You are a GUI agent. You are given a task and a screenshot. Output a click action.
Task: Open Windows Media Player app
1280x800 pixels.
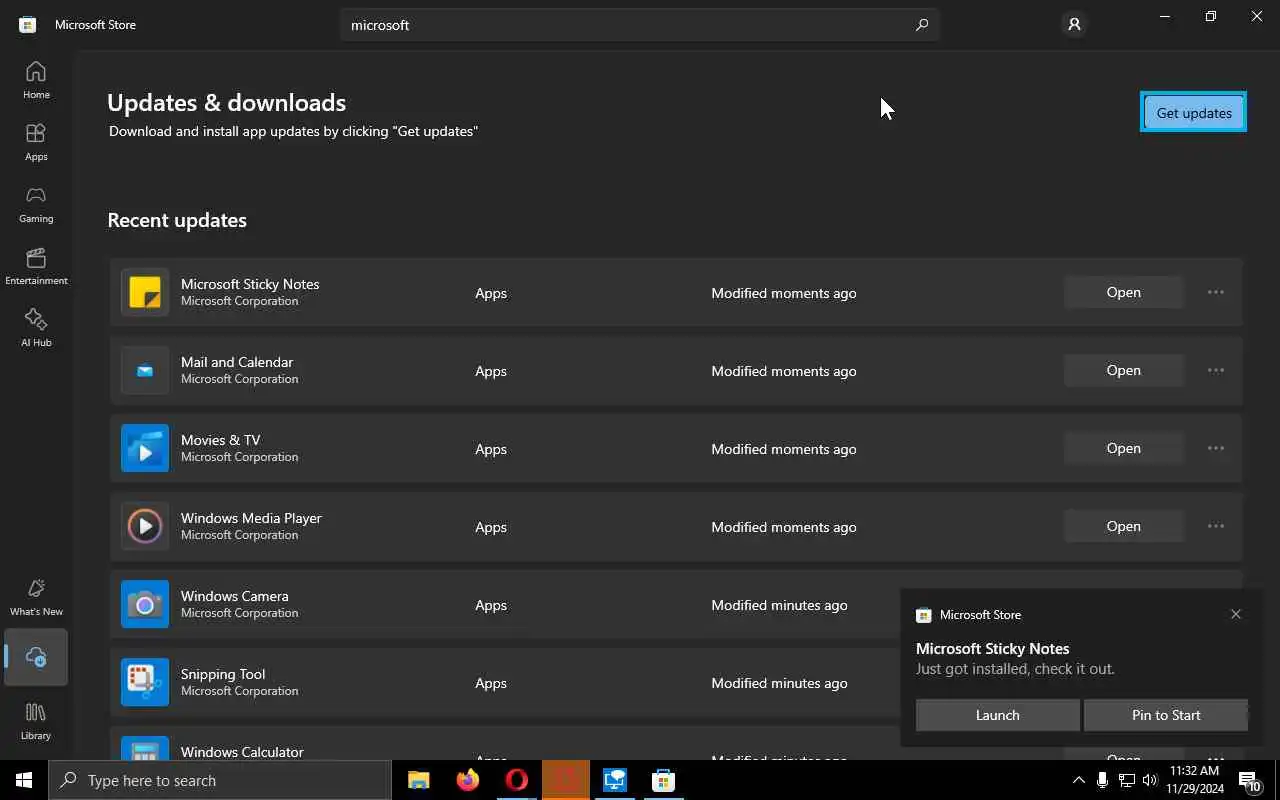(x=1124, y=526)
